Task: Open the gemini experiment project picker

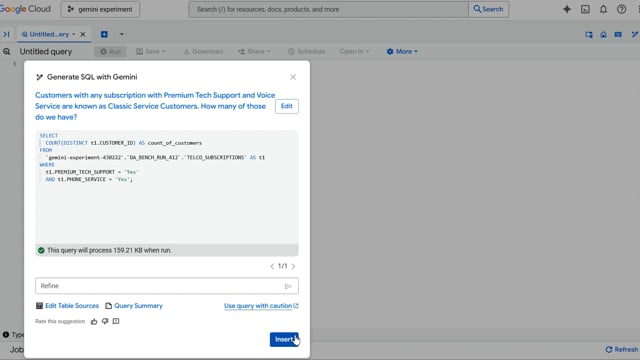Action: 100,9
